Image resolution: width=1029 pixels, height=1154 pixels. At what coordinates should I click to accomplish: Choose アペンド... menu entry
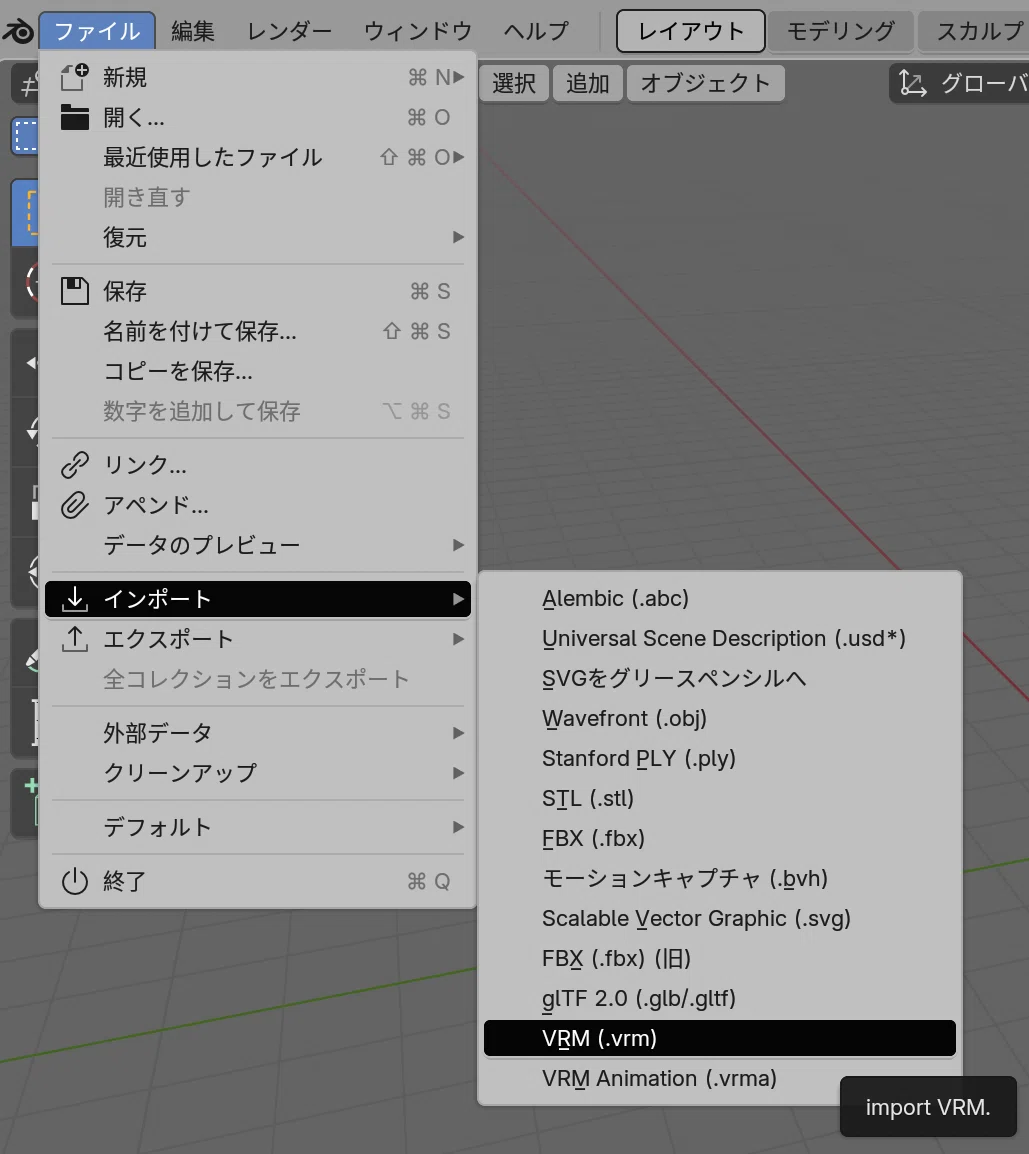pyautogui.click(x=258, y=505)
